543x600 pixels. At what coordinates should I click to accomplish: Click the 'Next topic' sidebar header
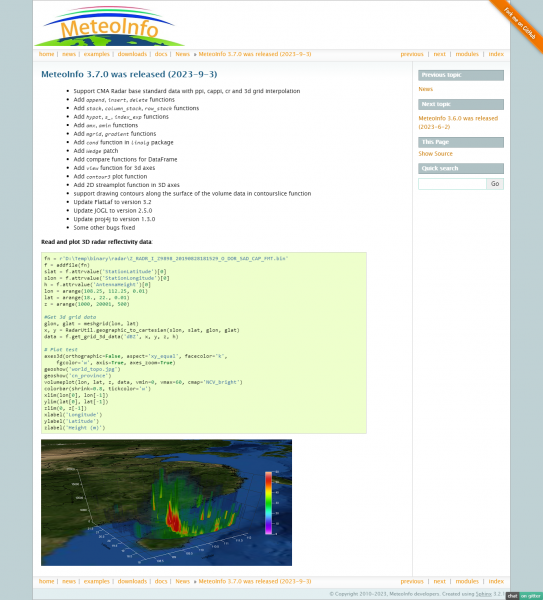click(x=461, y=104)
